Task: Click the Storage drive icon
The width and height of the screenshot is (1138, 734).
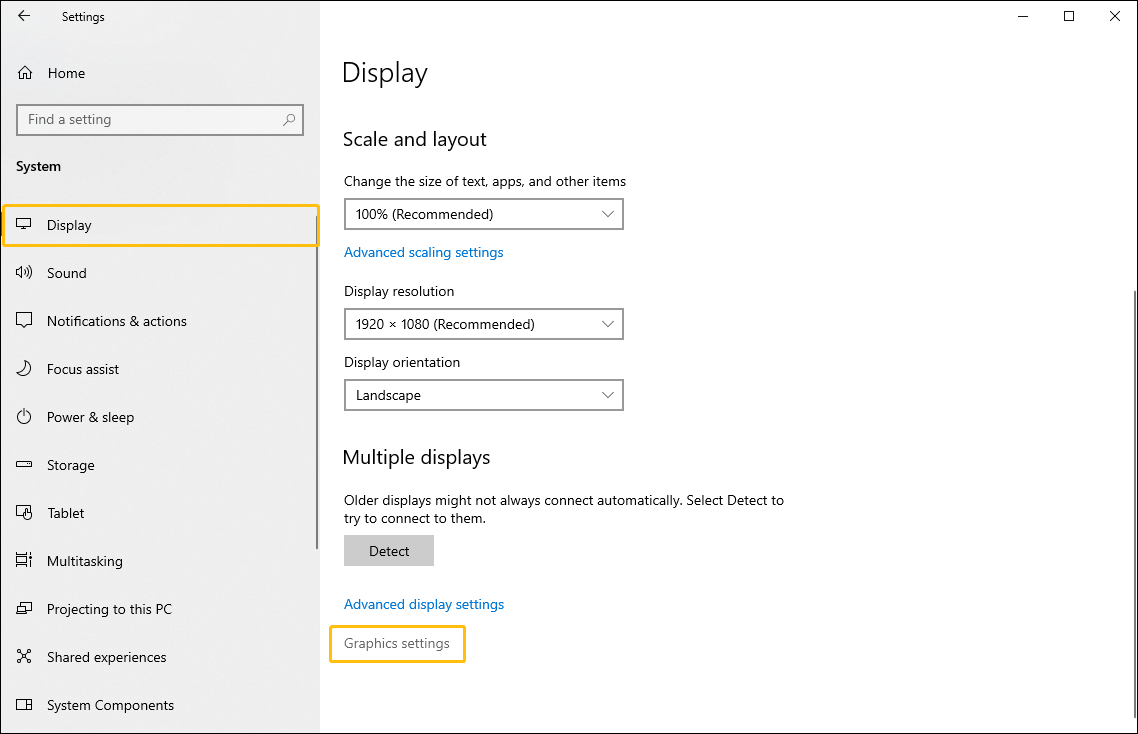Action: [x=24, y=465]
